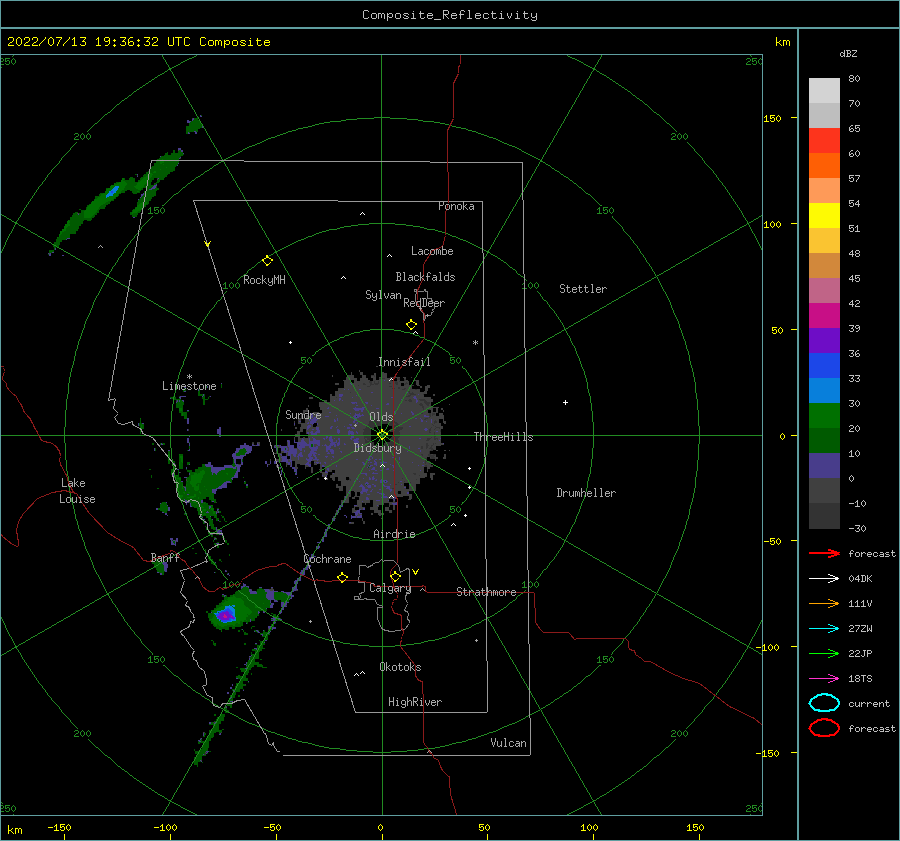The image size is (900, 841).
Task: Click the Stettler label
Action: 583,289
